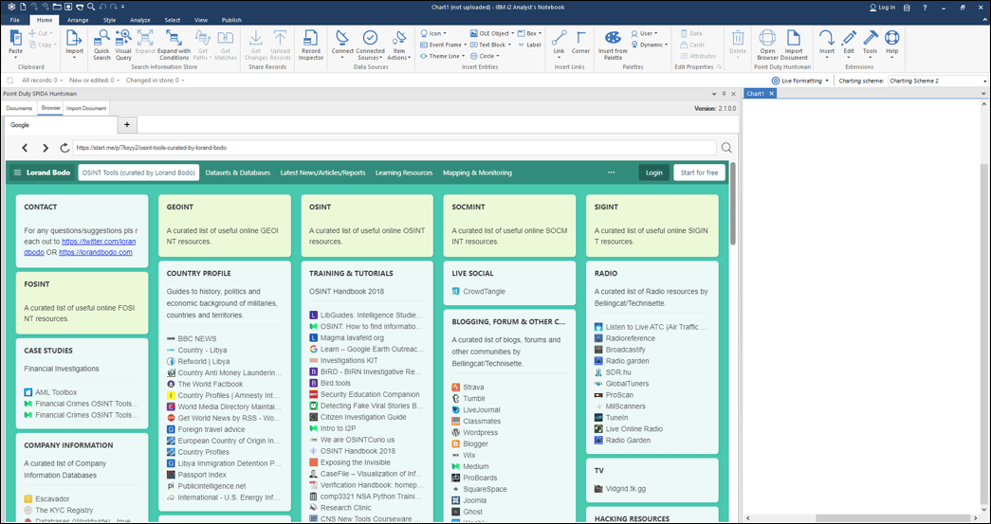Click Open Browser in Point Duty Huntsman
The height and width of the screenshot is (524, 991).
pyautogui.click(x=767, y=44)
